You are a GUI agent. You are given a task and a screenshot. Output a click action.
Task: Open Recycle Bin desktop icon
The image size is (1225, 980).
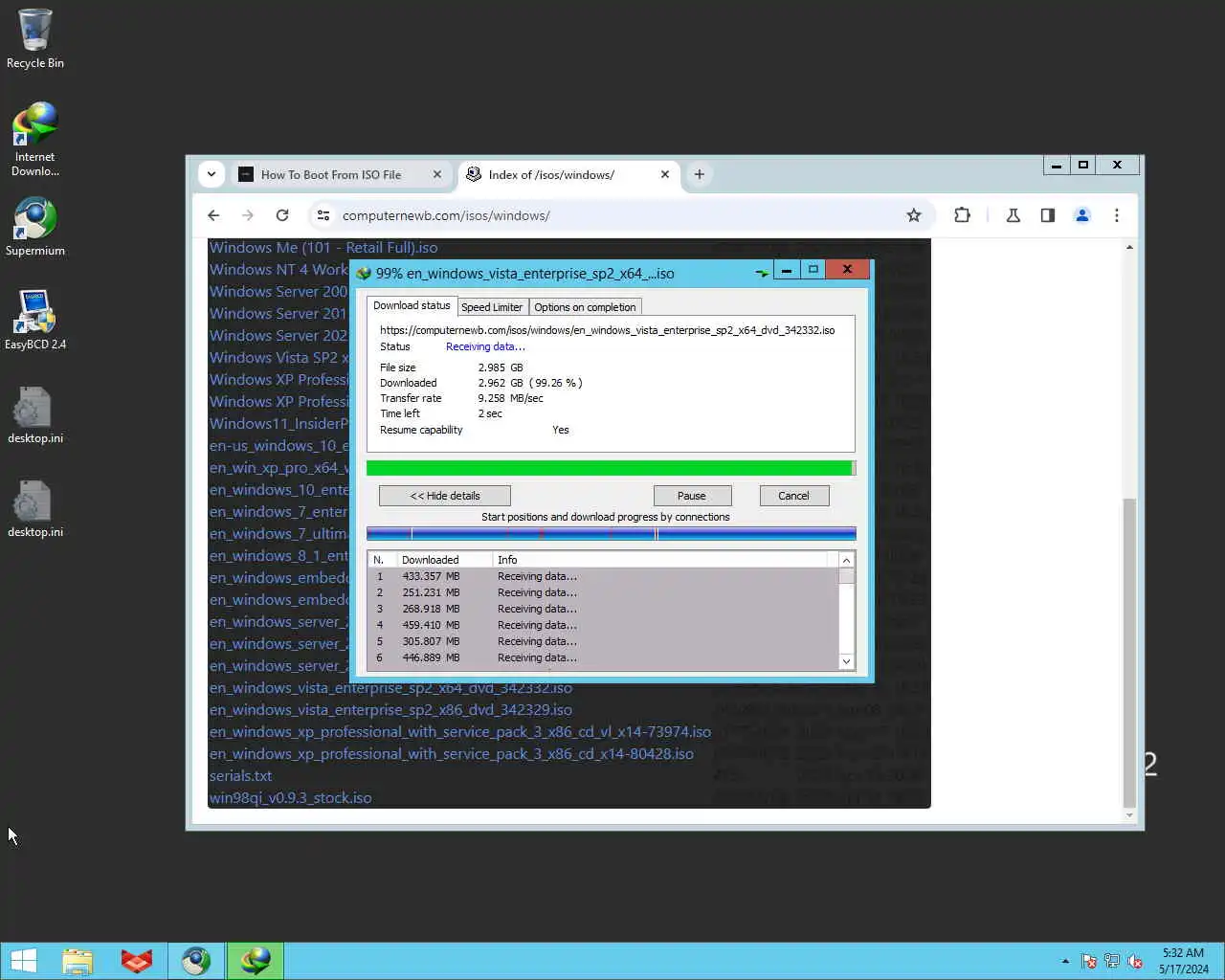[x=35, y=38]
